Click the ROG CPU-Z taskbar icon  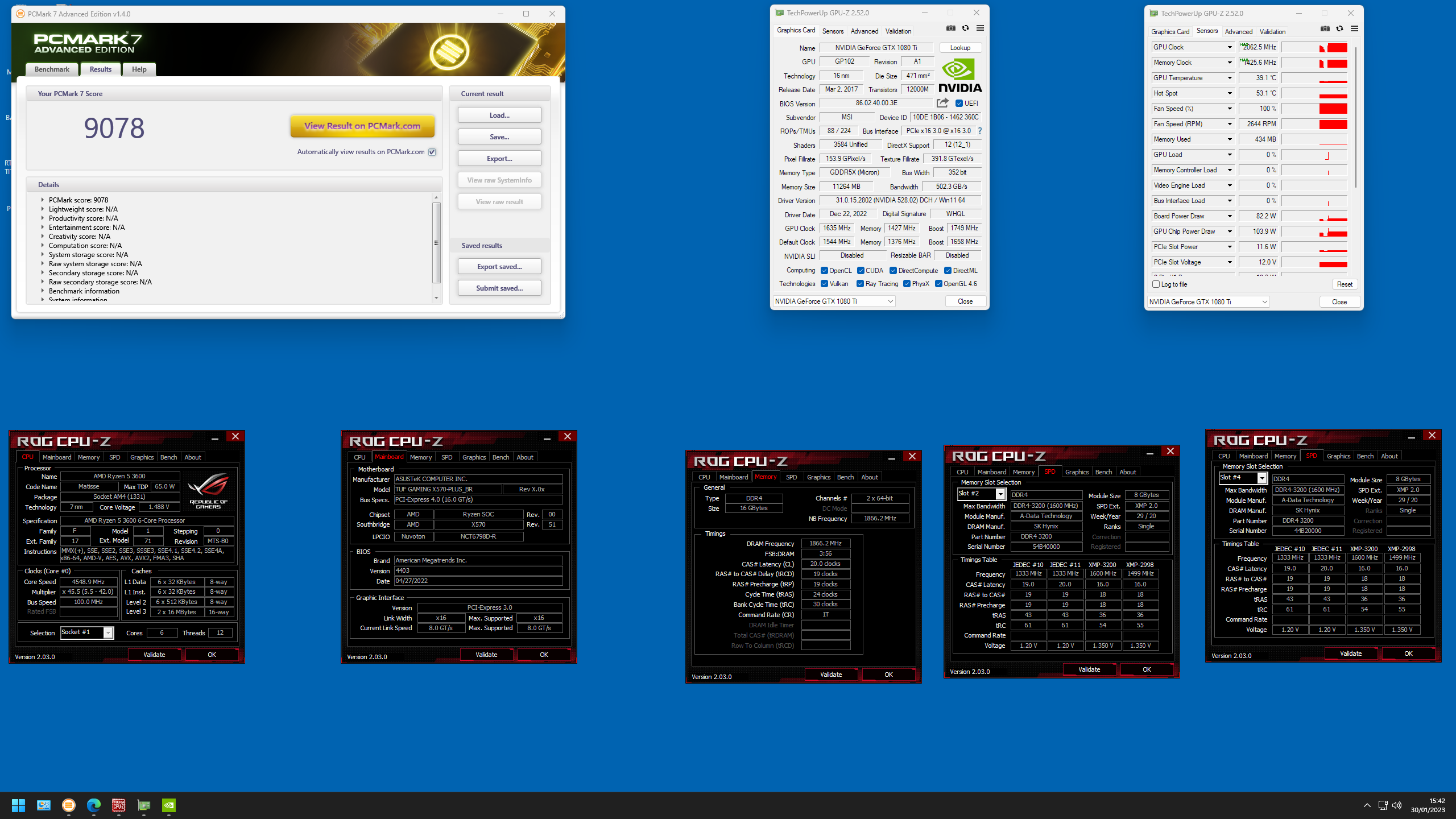(119, 805)
